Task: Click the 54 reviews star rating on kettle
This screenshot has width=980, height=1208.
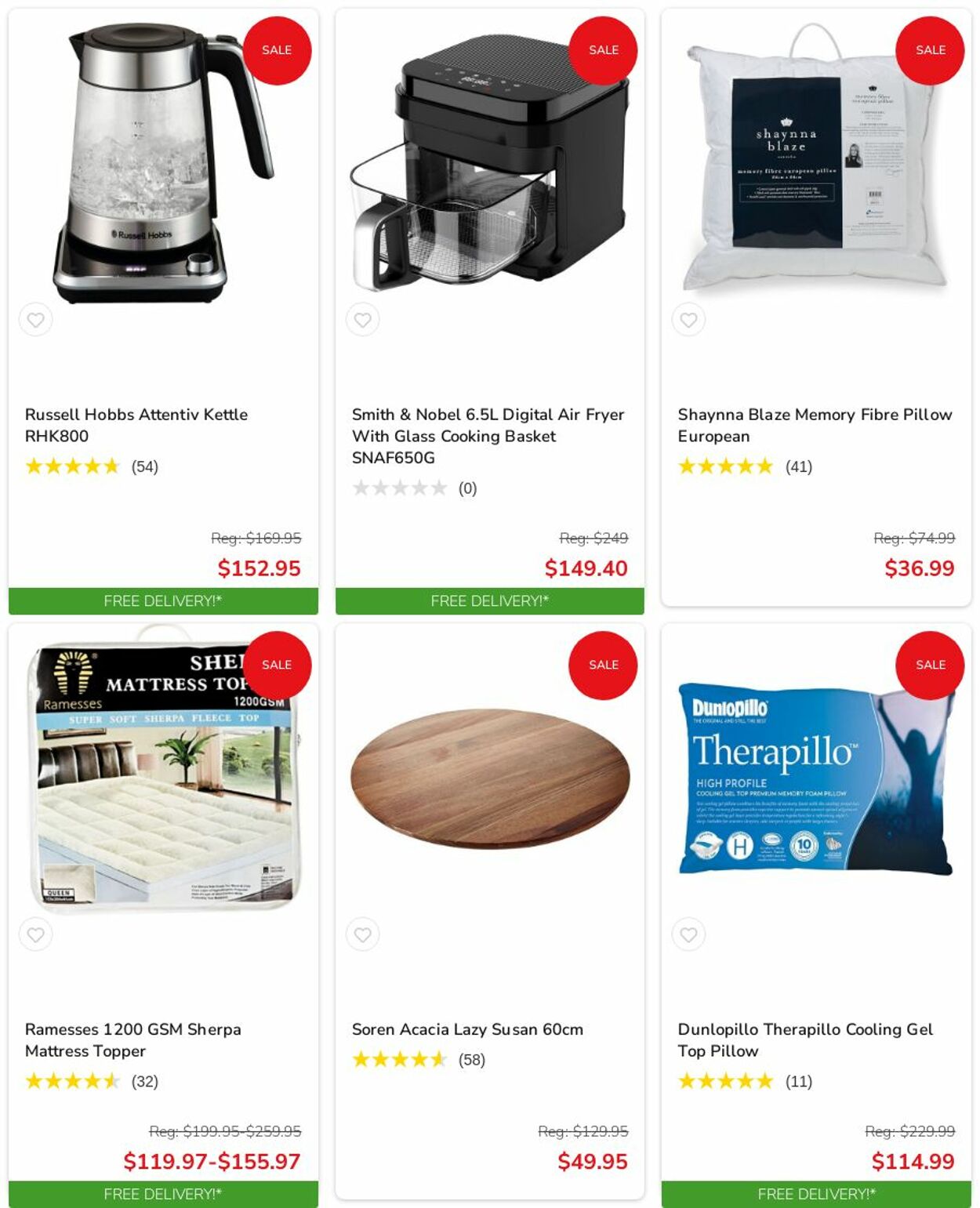Action: pos(92,466)
